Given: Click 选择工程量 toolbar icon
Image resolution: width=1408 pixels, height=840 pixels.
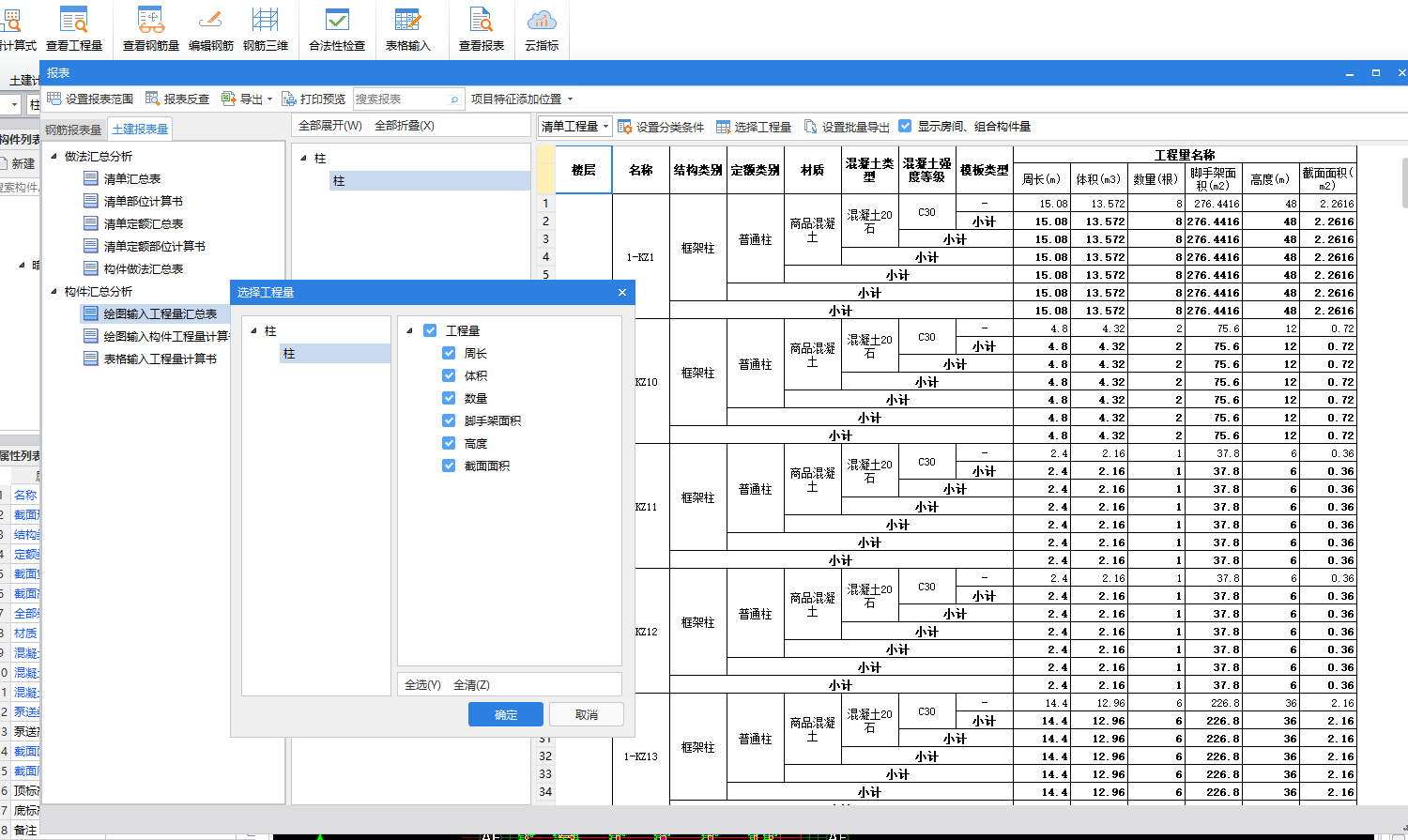Looking at the screenshot, I should coord(724,127).
